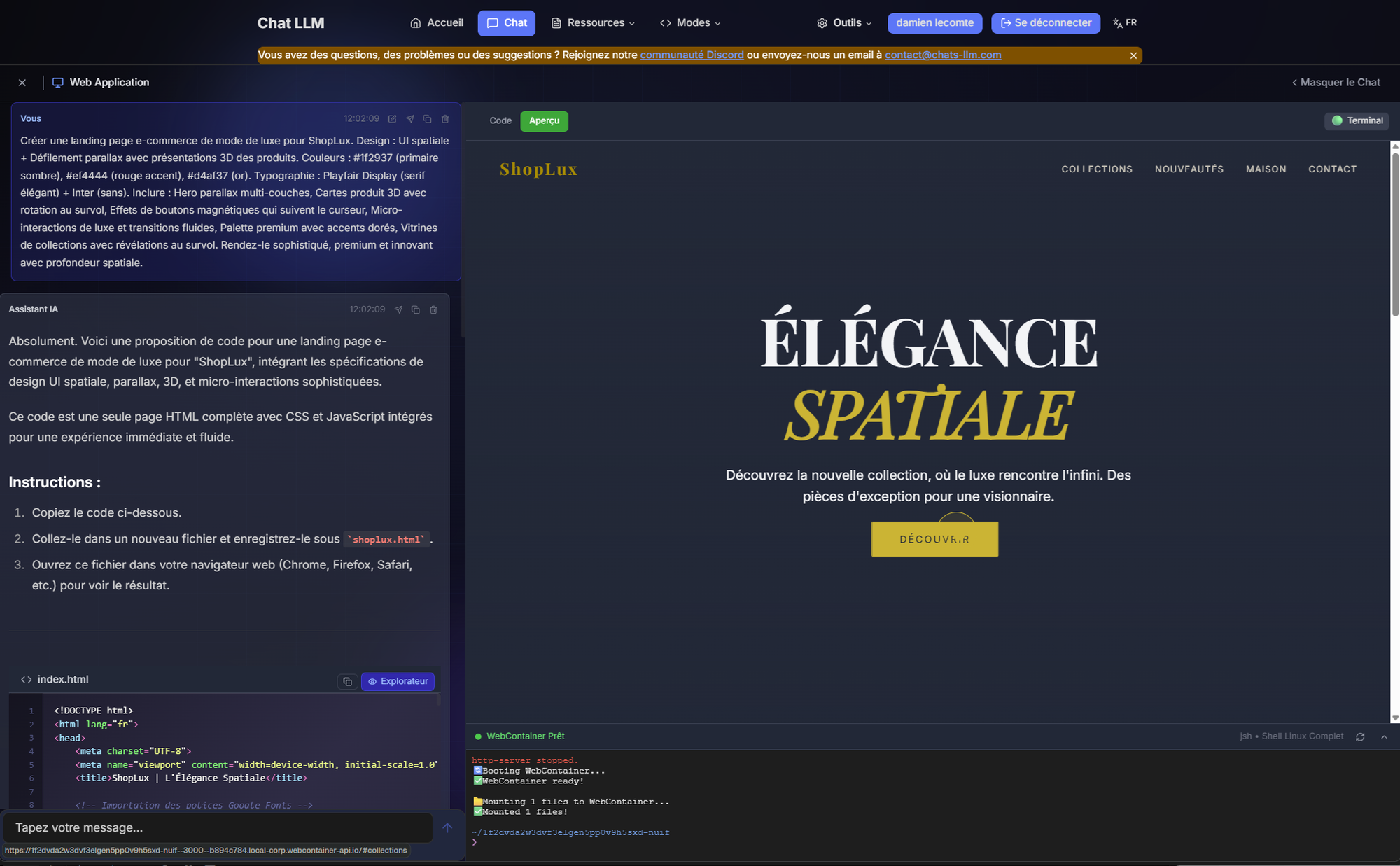Navigate to Accueil

(x=437, y=22)
